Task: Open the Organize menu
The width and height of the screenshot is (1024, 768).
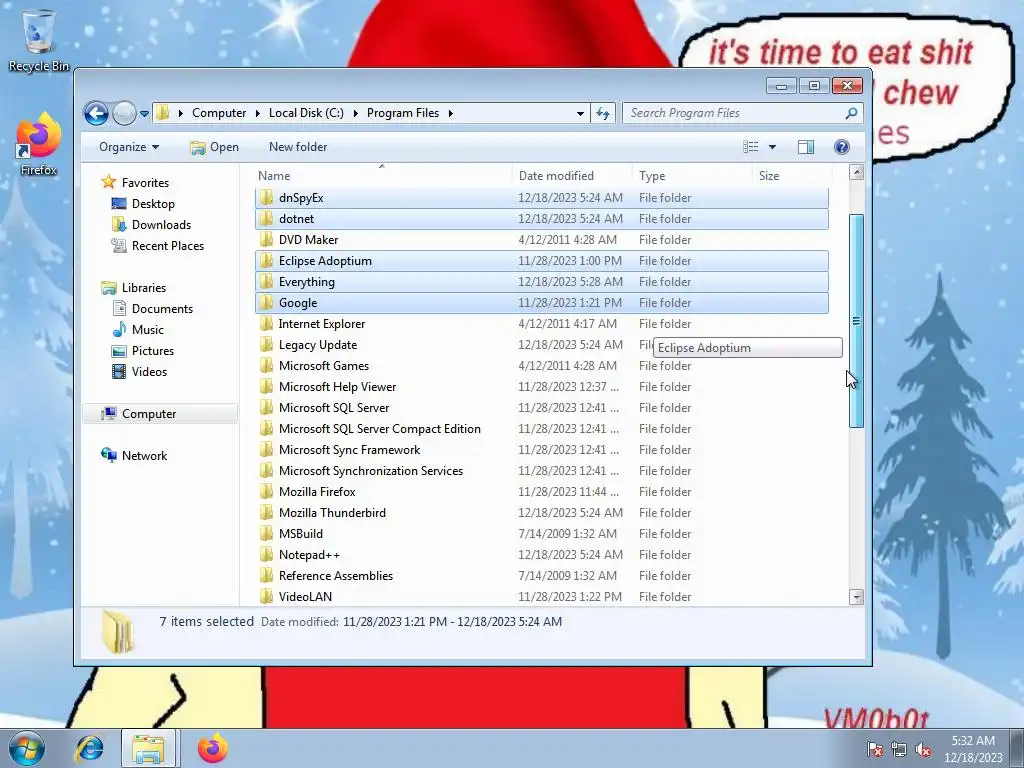Action: [x=129, y=147]
